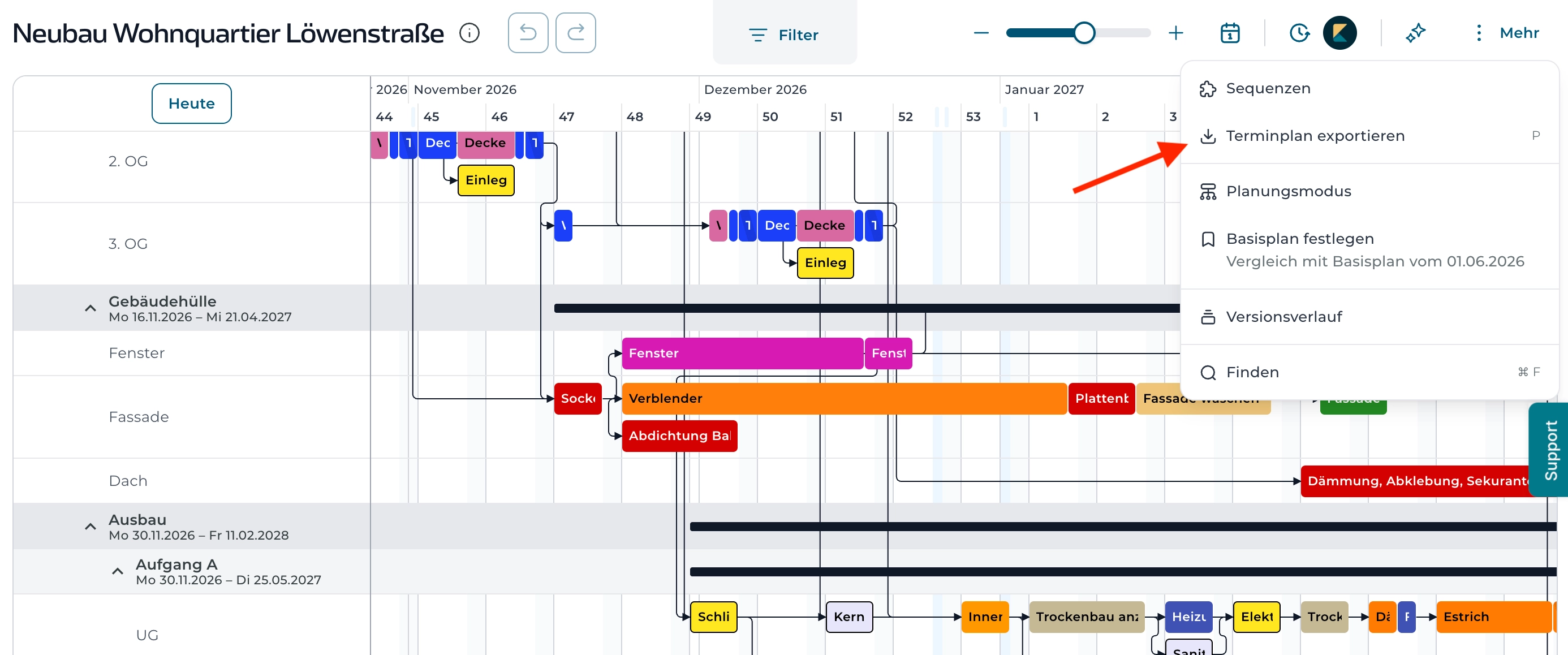1568x655 pixels.
Task: Click week 49 in timeline header
Action: pyautogui.click(x=703, y=117)
